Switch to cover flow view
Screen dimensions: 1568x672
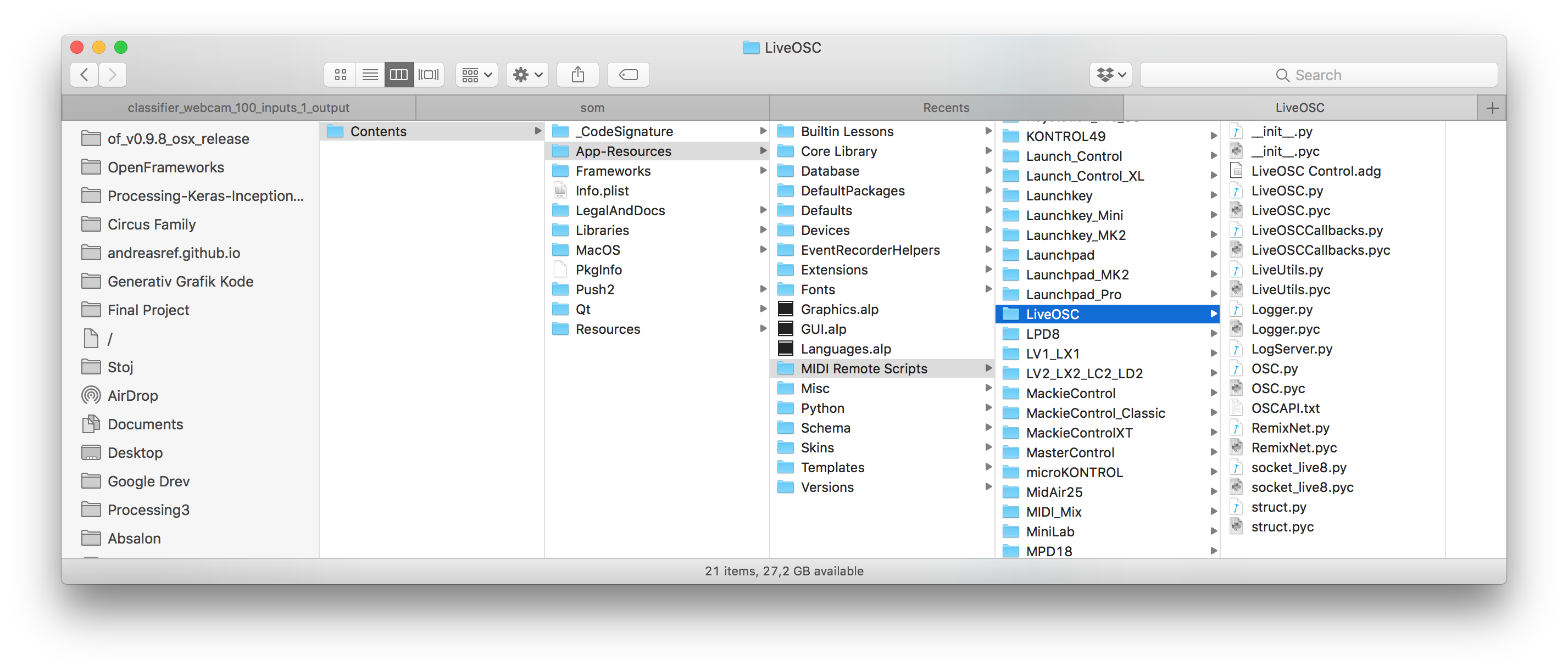click(429, 75)
